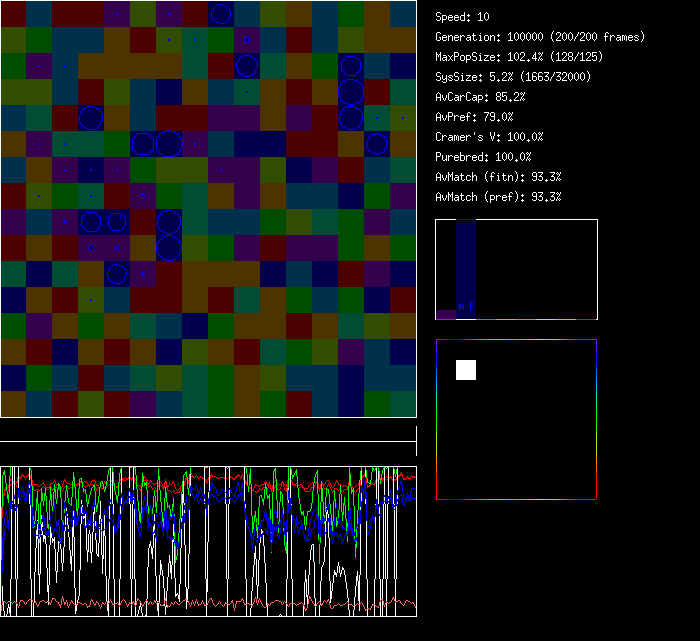This screenshot has height=641, width=700.
Task: Click the Cramer's V: 100.0% line
Action: click(490, 137)
